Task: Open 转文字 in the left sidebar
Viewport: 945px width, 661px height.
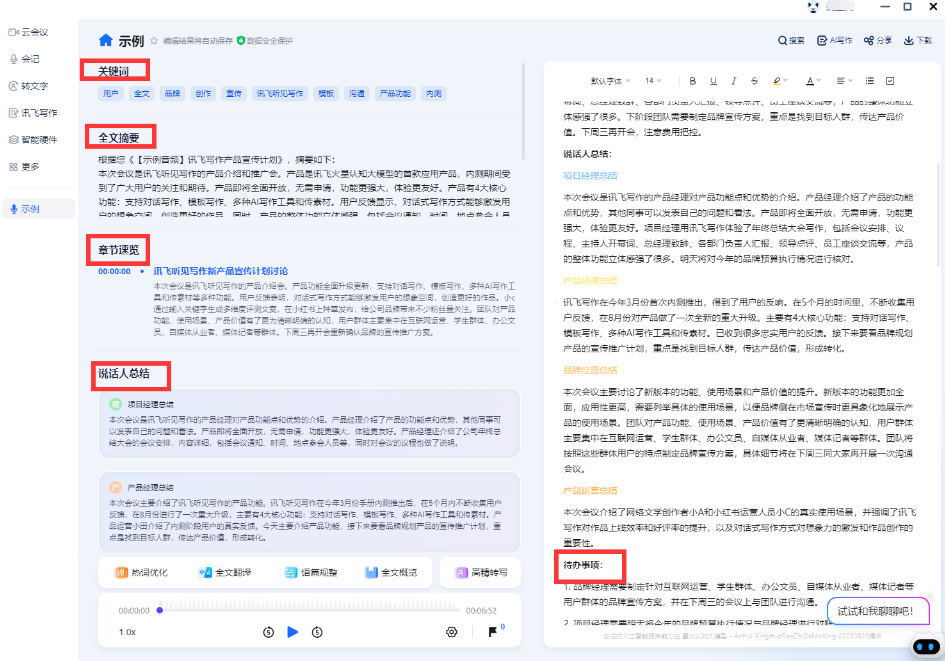Action: point(28,86)
